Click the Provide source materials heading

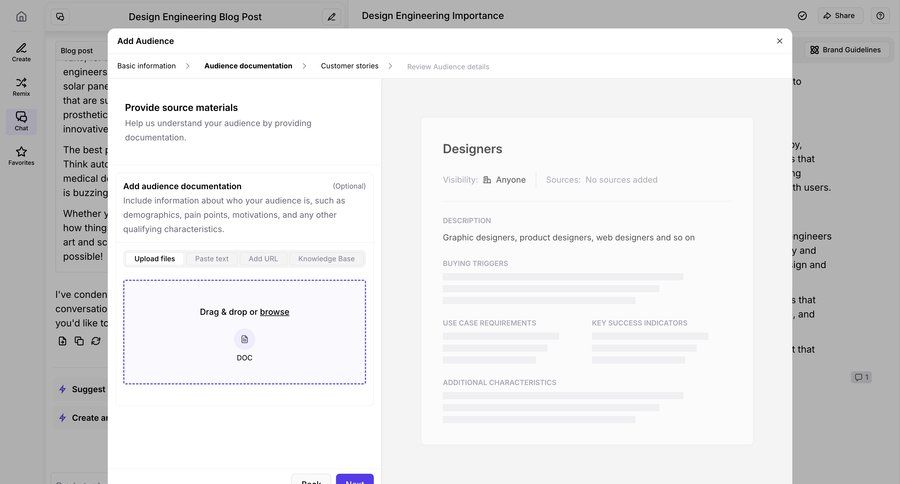(181, 107)
